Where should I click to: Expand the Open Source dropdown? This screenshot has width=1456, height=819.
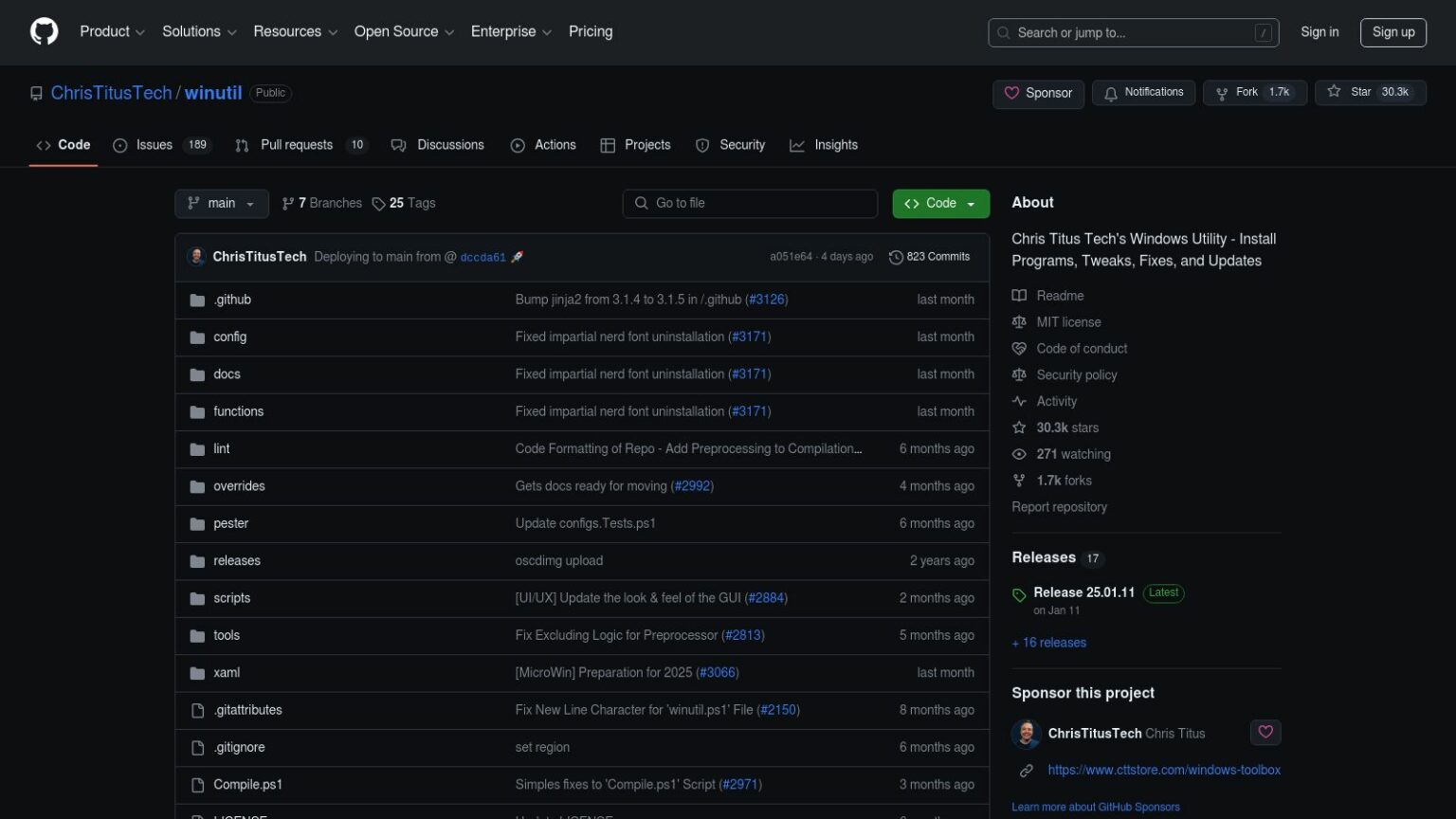point(404,31)
